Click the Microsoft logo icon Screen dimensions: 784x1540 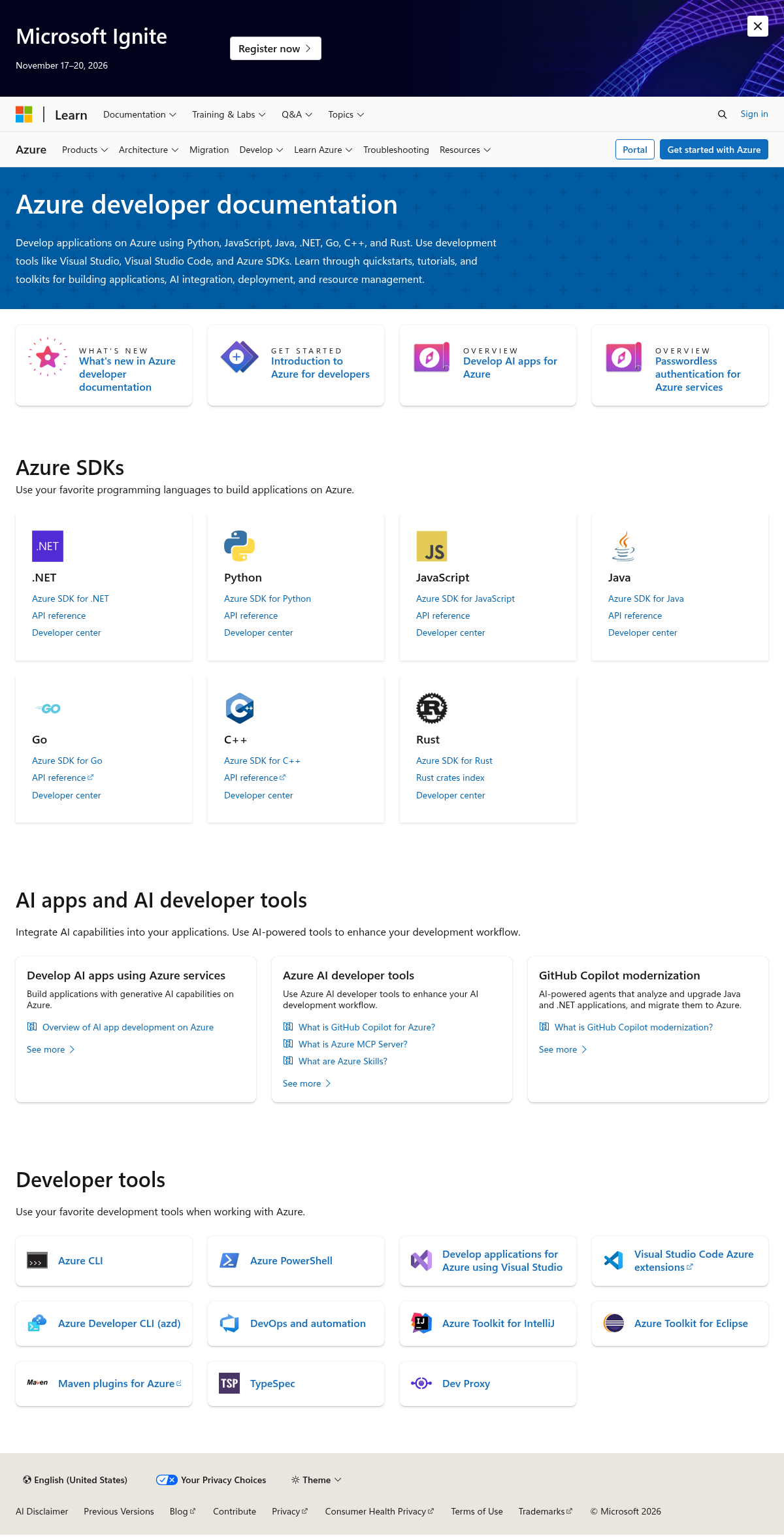pyautogui.click(x=24, y=114)
